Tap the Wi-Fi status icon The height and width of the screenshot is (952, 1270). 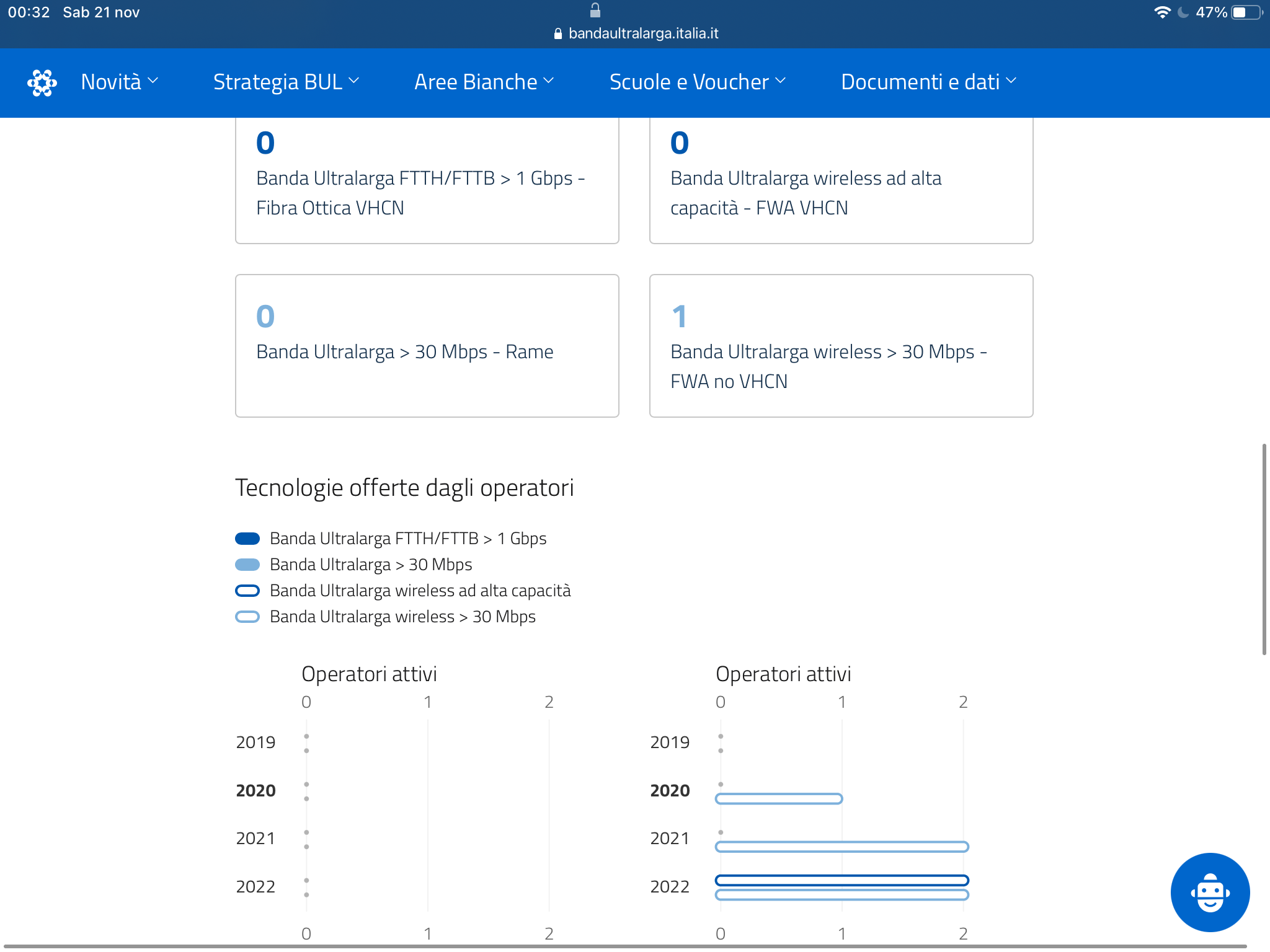pyautogui.click(x=1161, y=12)
